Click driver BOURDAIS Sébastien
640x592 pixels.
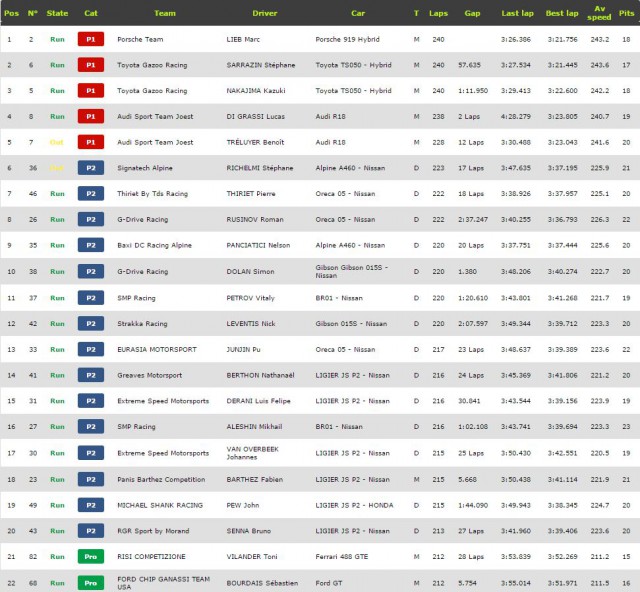coord(262,583)
